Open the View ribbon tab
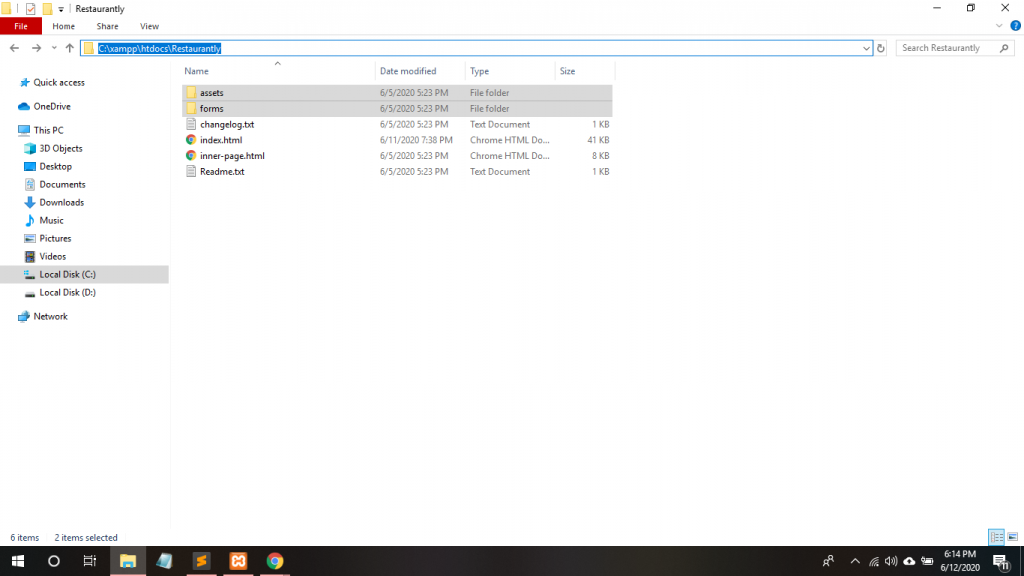Screen dimensions: 1024x576 [x=149, y=26]
